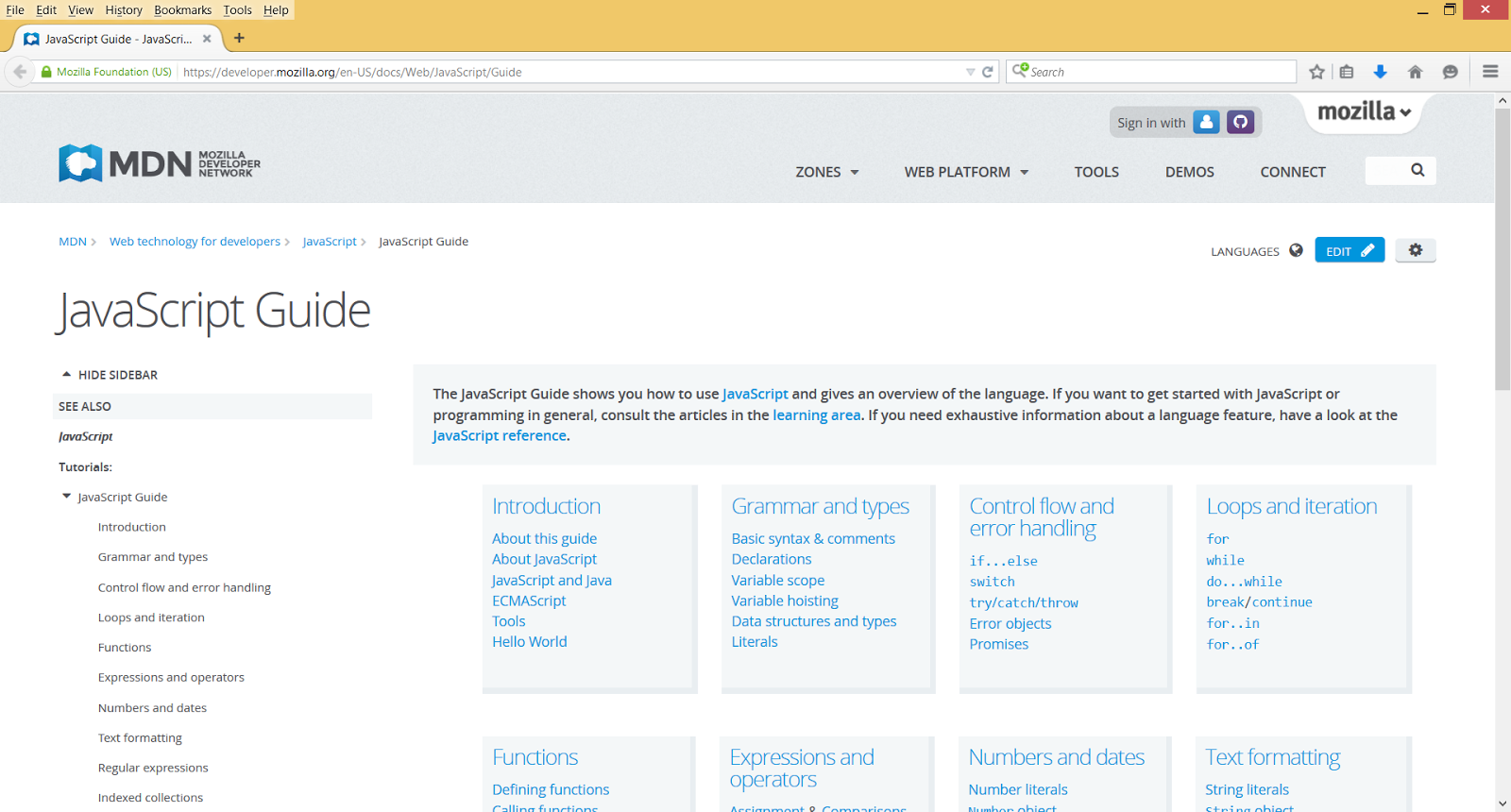Click the green padlock site identity icon
The width and height of the screenshot is (1511, 812).
pos(46,72)
